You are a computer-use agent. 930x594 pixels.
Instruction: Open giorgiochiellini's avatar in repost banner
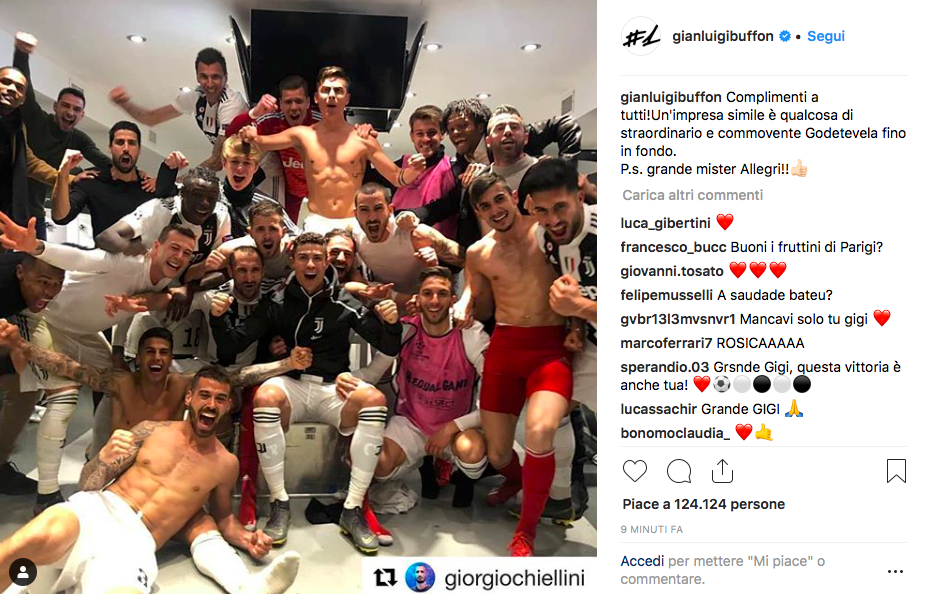[x=420, y=577]
